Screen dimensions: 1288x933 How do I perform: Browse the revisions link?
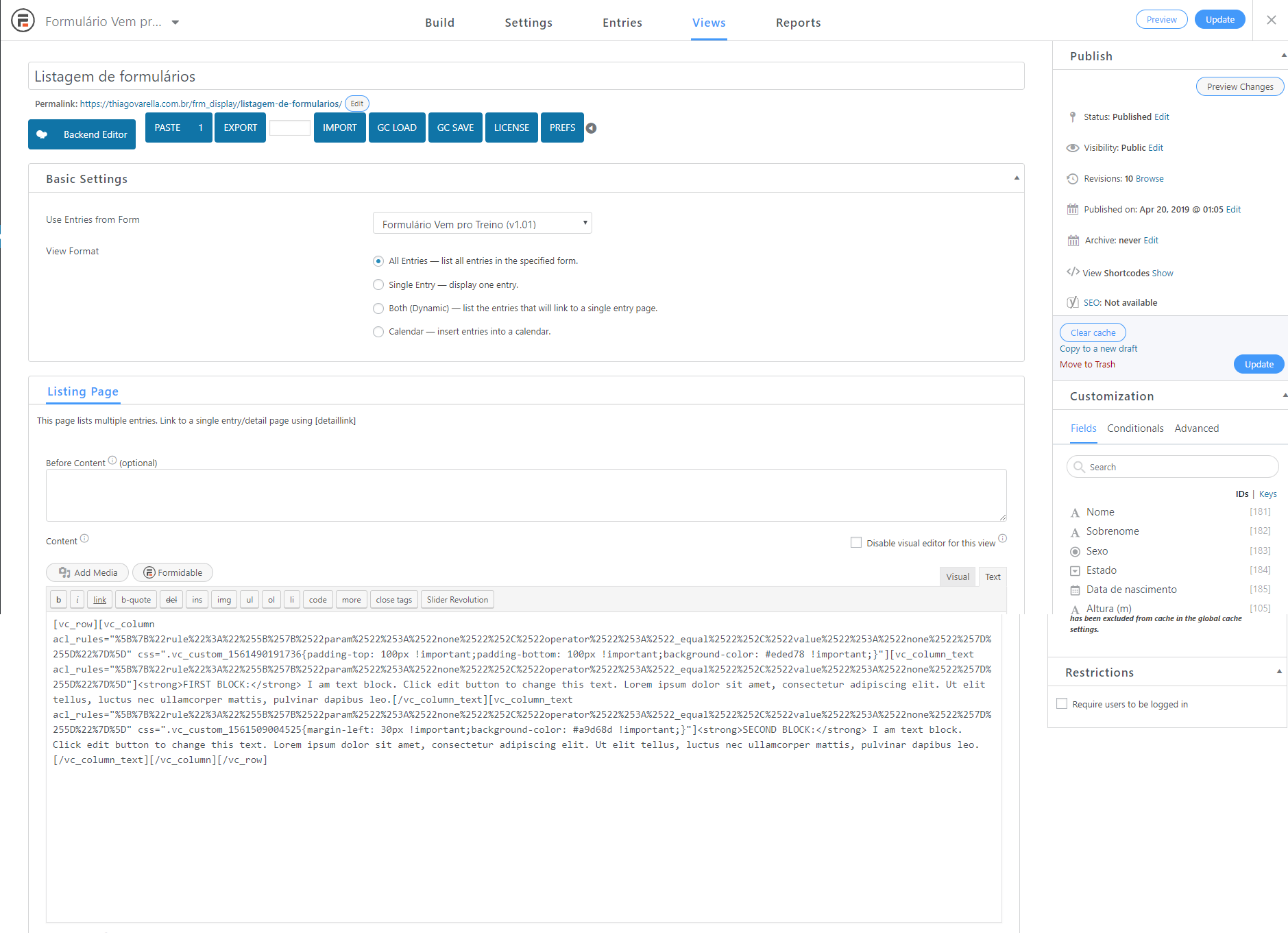point(1150,179)
